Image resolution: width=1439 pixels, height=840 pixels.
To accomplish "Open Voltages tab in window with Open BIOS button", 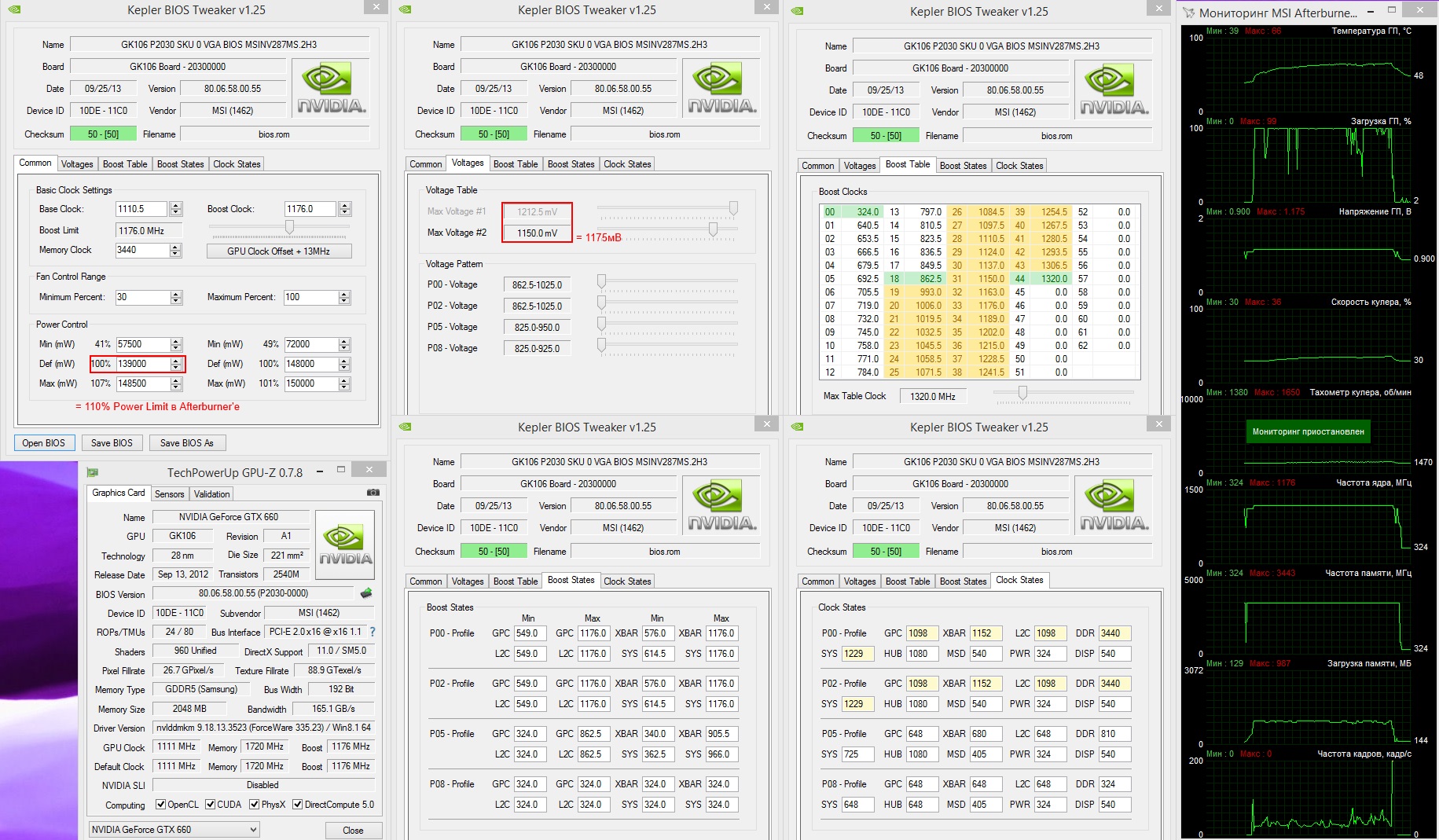I will 77,164.
